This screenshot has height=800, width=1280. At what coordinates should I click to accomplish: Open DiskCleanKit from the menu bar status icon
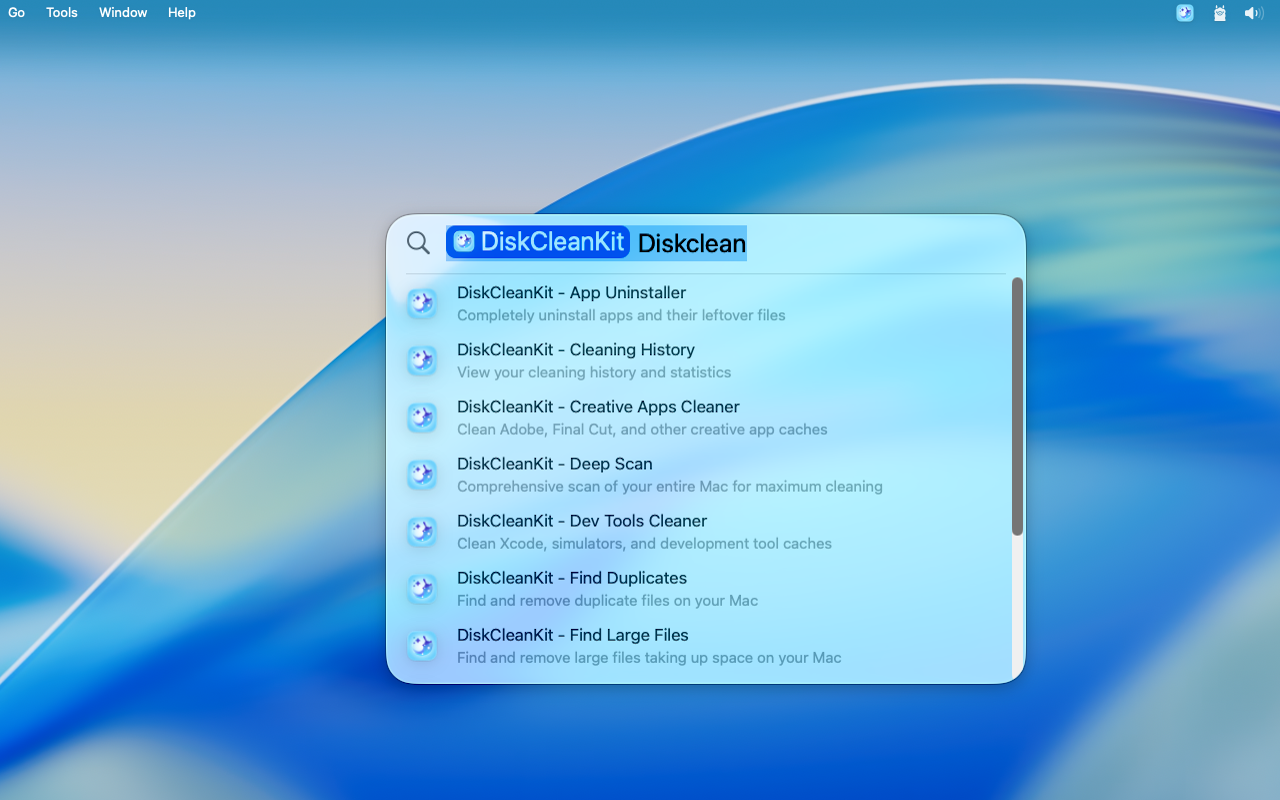[1184, 13]
